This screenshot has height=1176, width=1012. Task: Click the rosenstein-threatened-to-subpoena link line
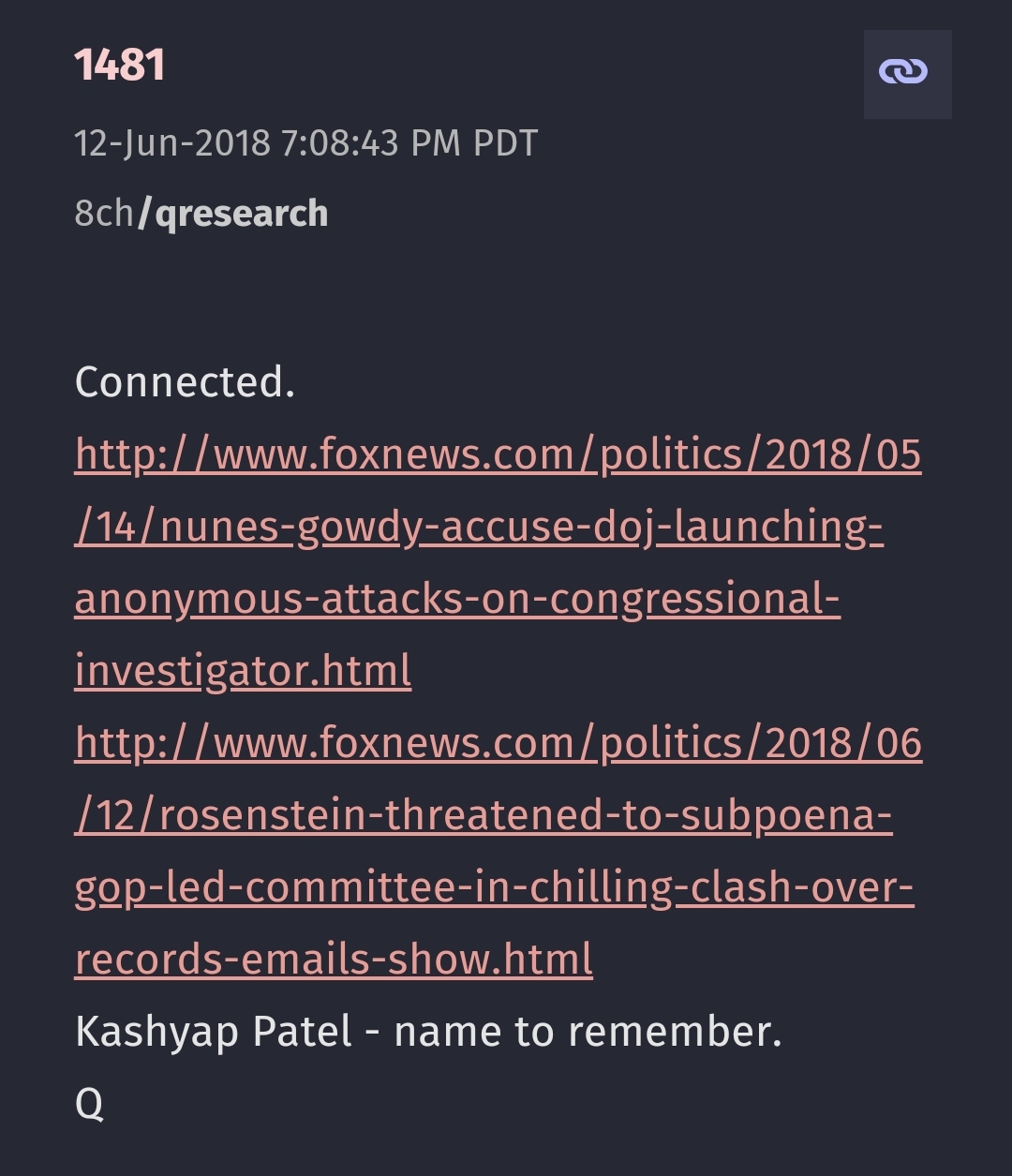point(483,815)
